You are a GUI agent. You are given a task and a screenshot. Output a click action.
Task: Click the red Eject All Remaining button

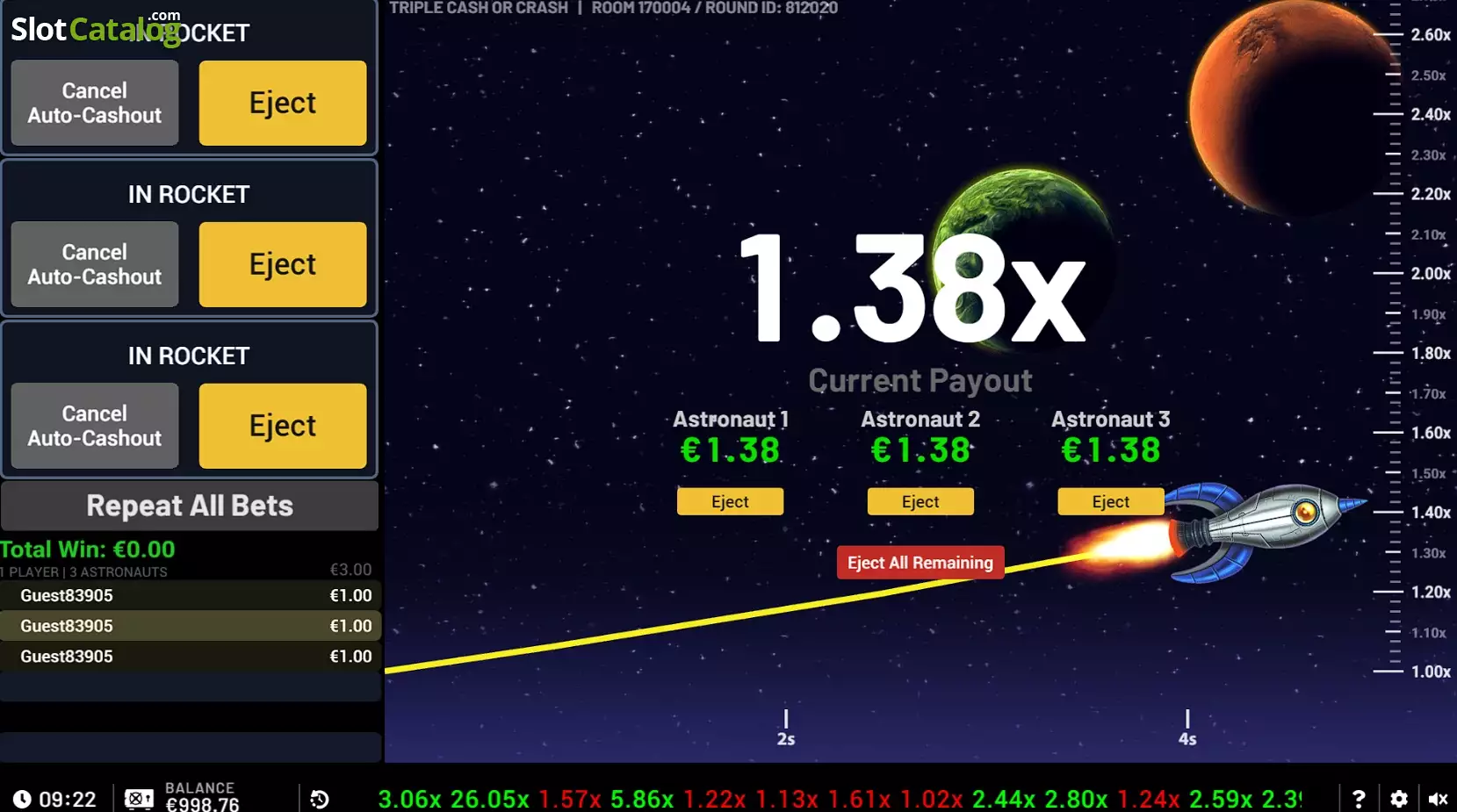click(920, 563)
